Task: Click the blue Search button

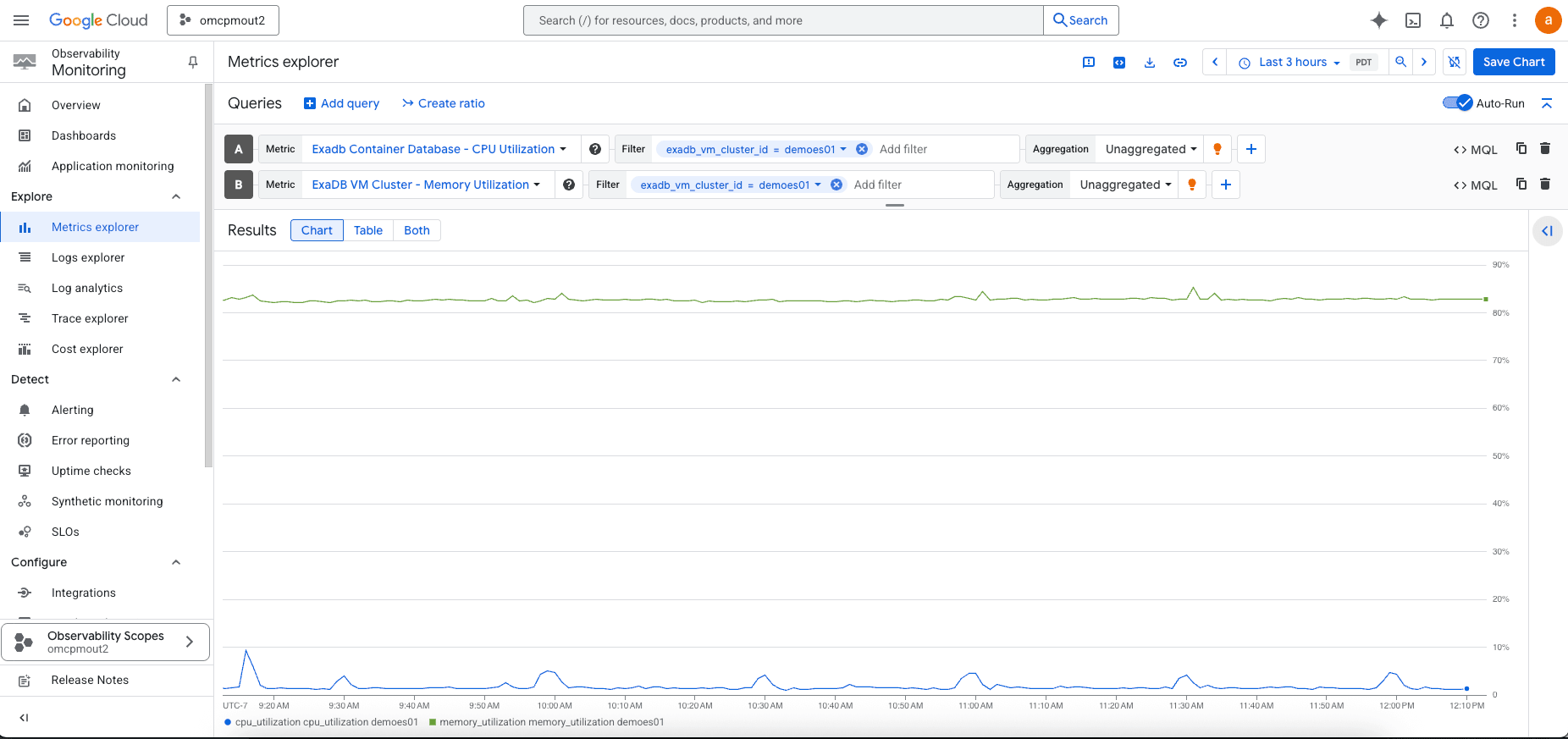Action: [x=1081, y=20]
